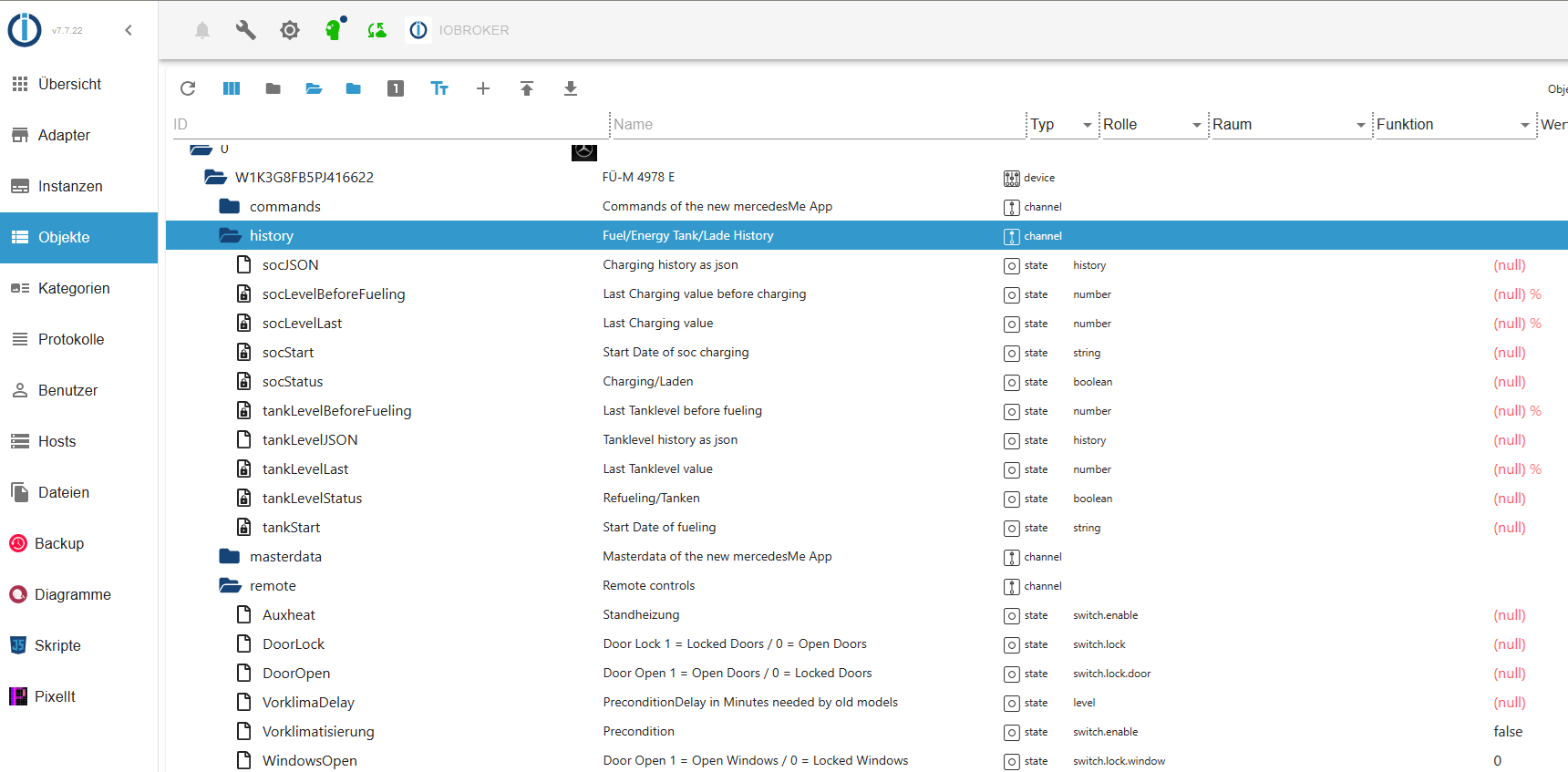Click the refresh objects tree icon
The height and width of the screenshot is (772, 1568).
pos(188,88)
